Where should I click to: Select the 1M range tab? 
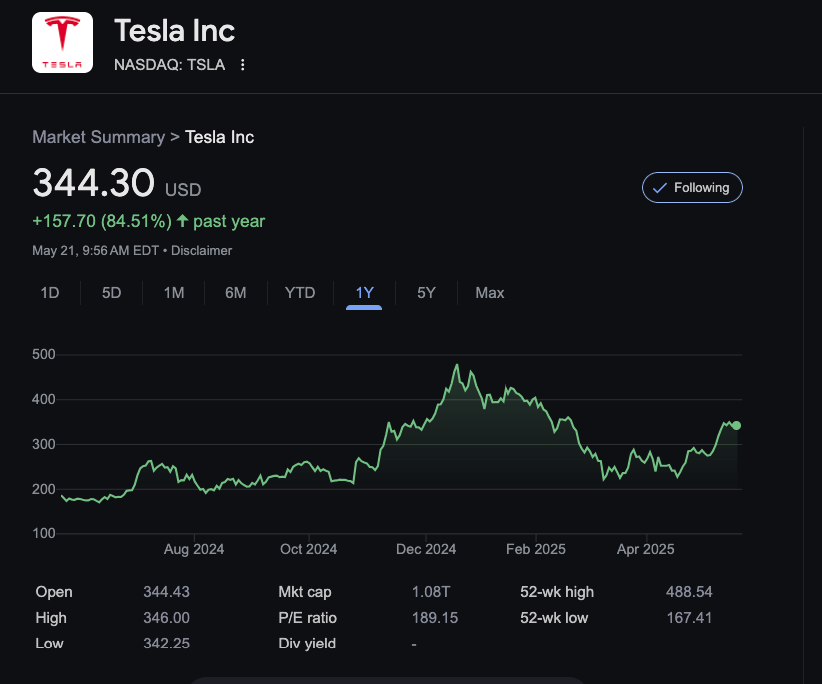coord(174,292)
